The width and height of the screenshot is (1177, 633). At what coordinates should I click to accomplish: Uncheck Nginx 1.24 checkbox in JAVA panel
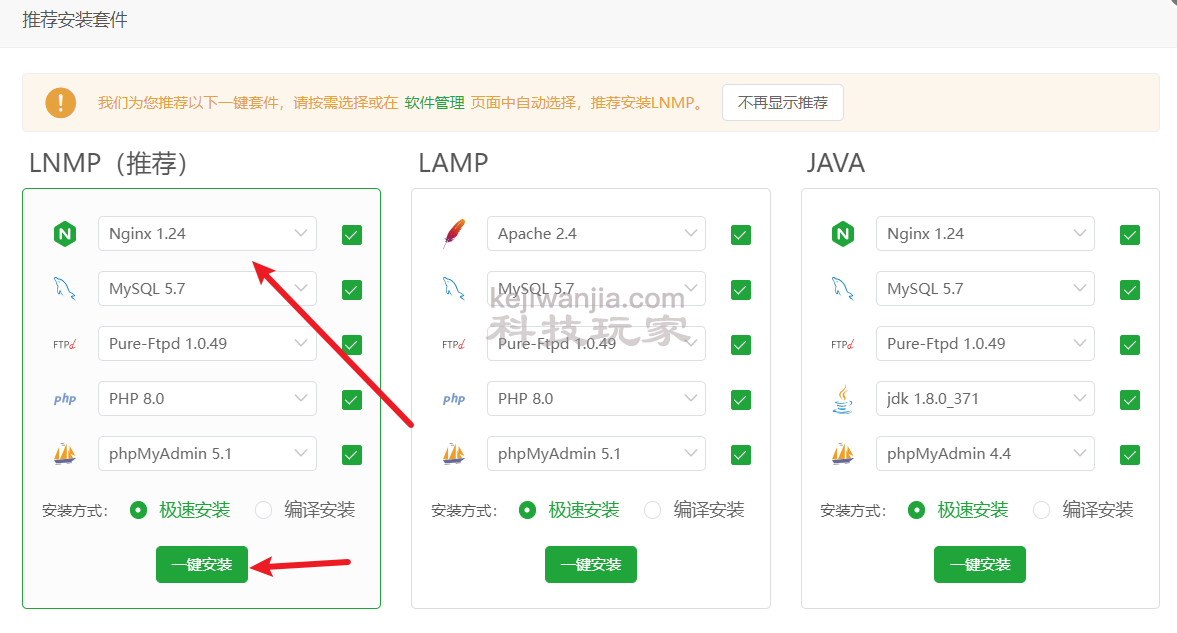coord(1130,235)
